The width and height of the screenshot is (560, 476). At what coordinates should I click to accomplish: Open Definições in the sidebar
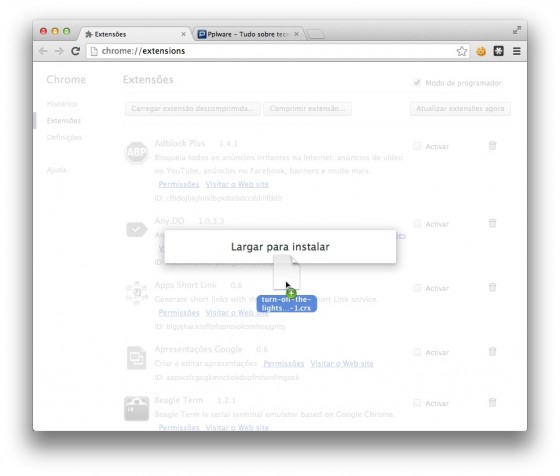point(64,137)
